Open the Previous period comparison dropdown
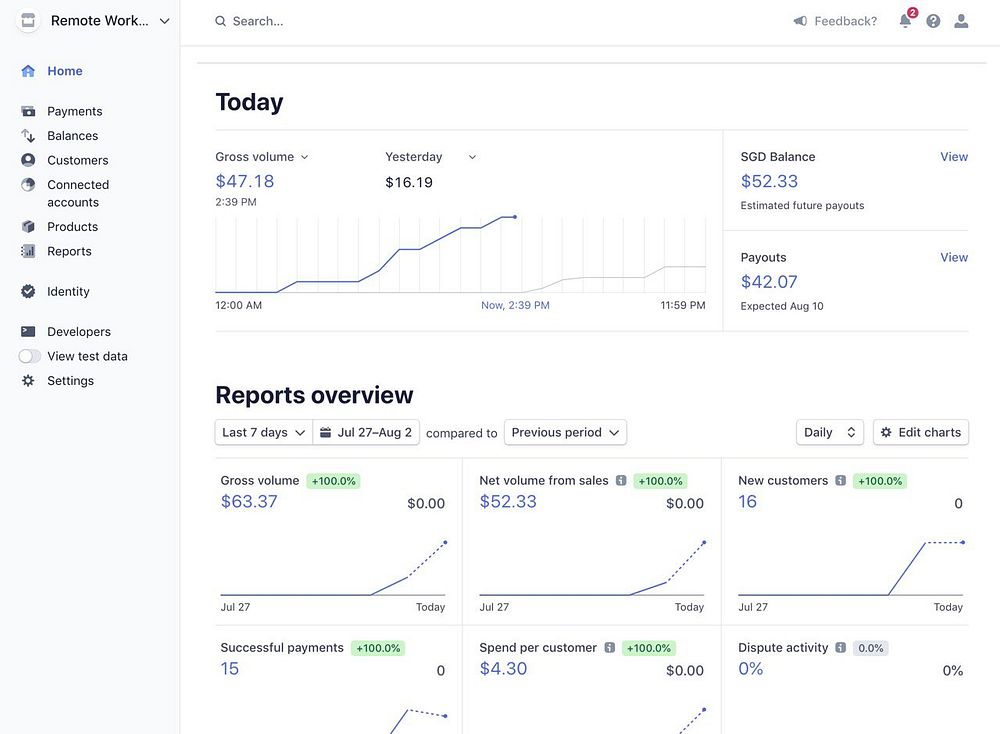 [x=565, y=432]
